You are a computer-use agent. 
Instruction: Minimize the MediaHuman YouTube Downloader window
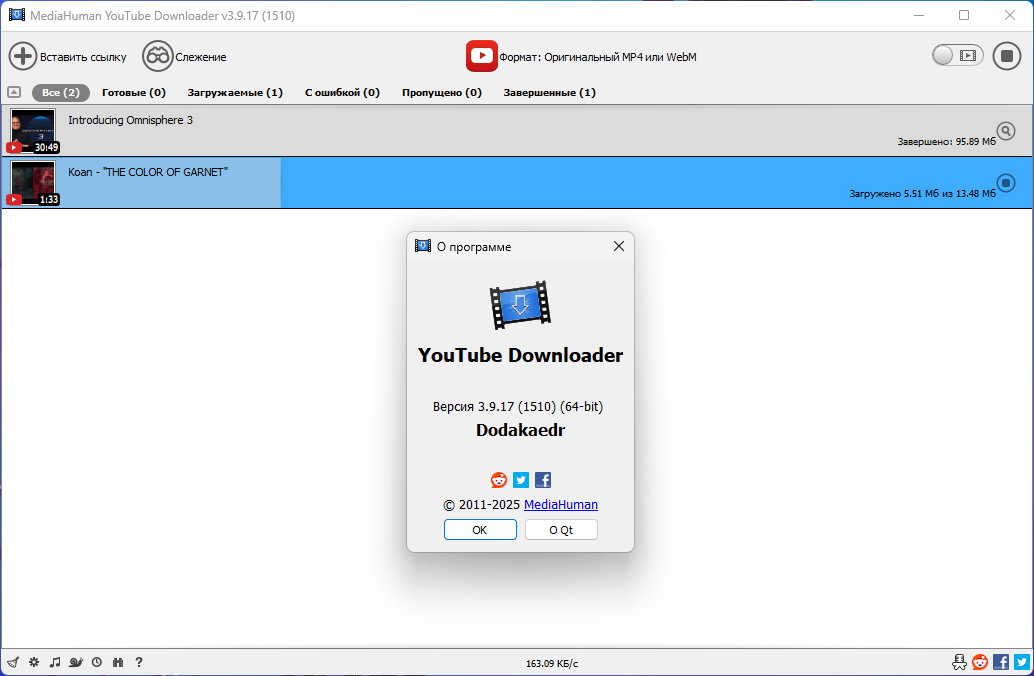(x=919, y=15)
